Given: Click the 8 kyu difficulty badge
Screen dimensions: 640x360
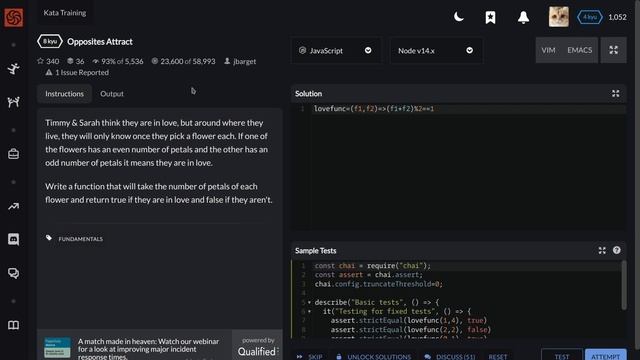Looking at the screenshot, I should tap(50, 41).
